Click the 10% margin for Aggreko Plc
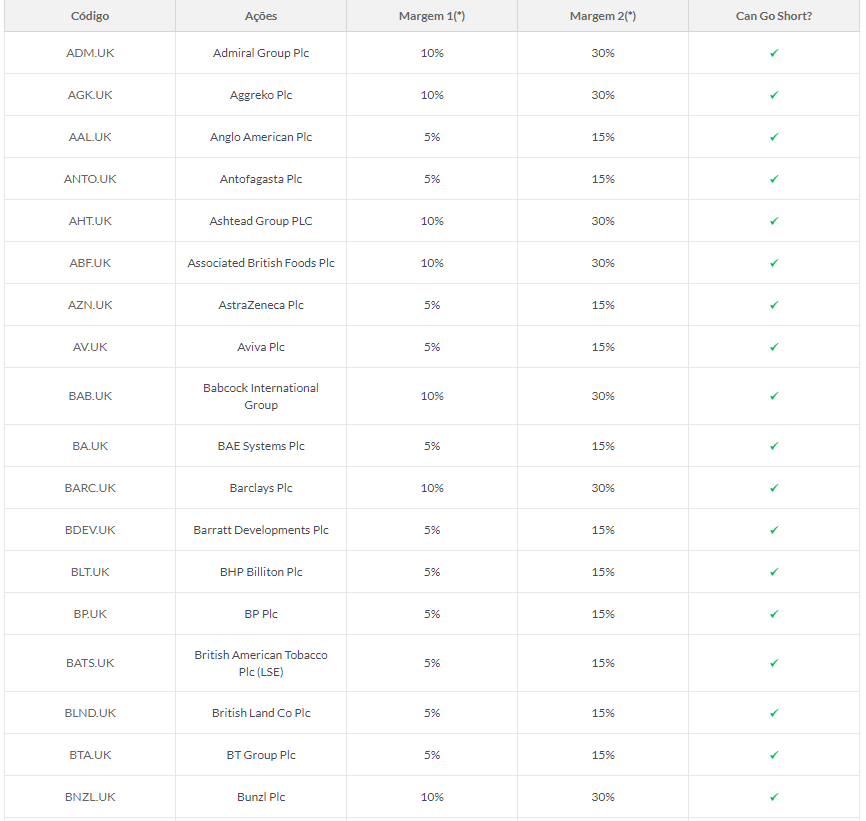Screen dimensions: 866x821 coord(432,95)
